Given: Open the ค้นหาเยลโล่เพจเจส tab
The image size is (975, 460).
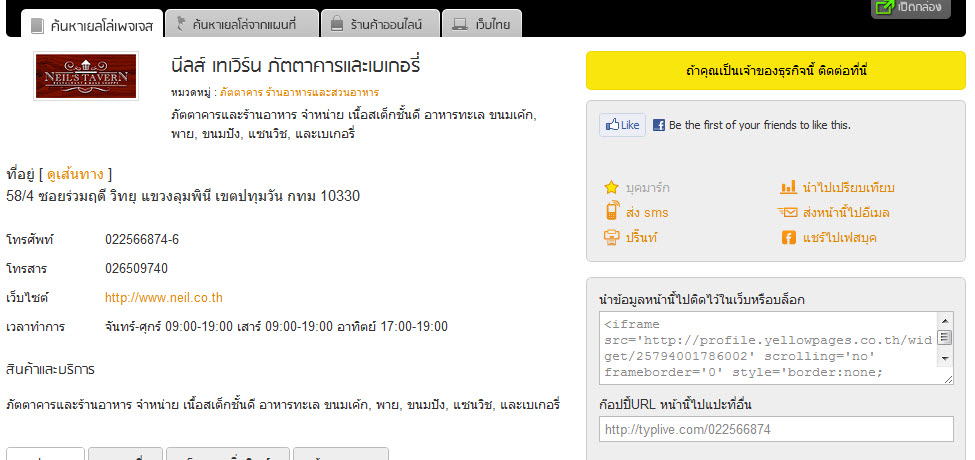Looking at the screenshot, I should click(92, 24).
